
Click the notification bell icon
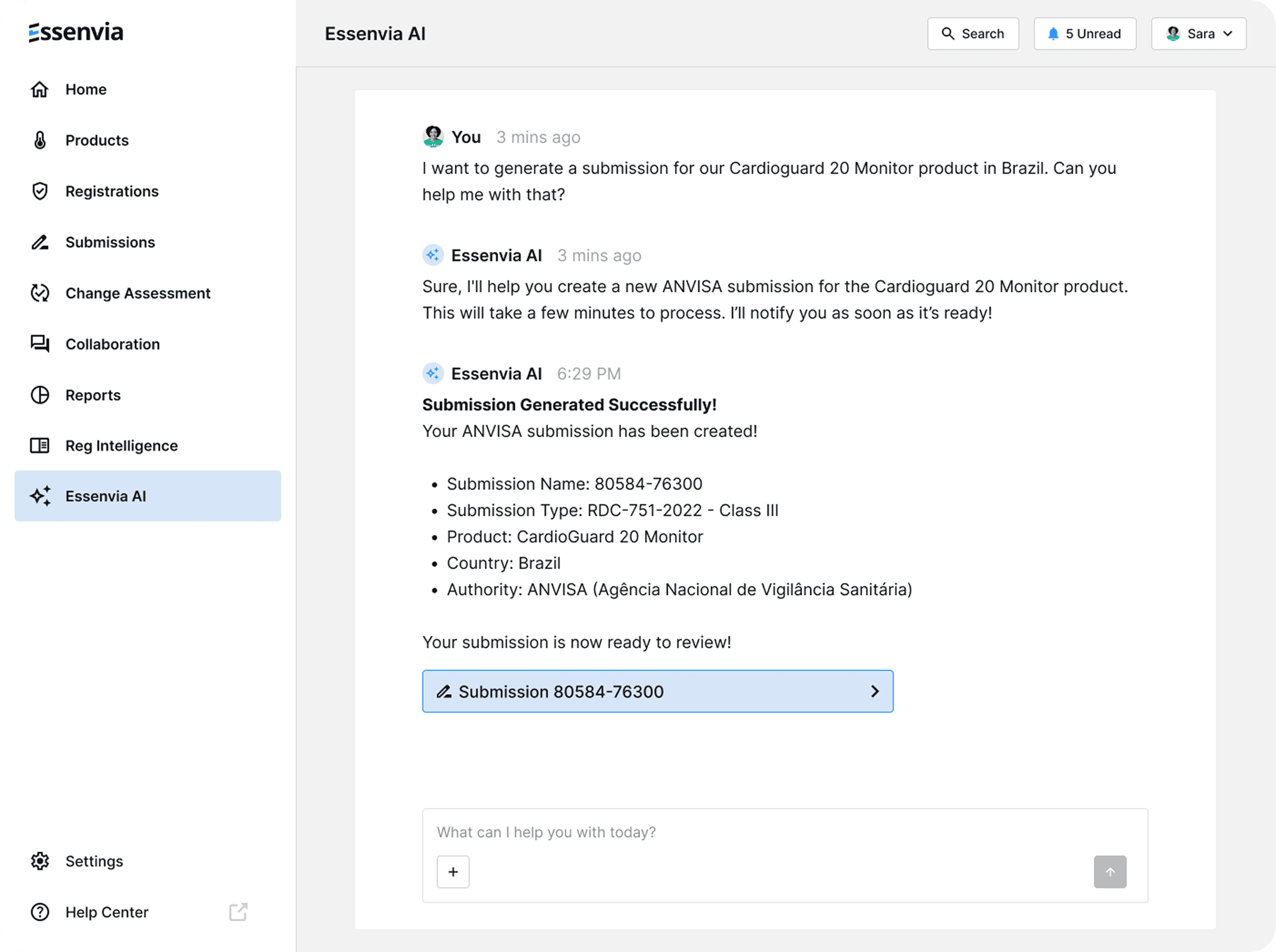(1053, 33)
